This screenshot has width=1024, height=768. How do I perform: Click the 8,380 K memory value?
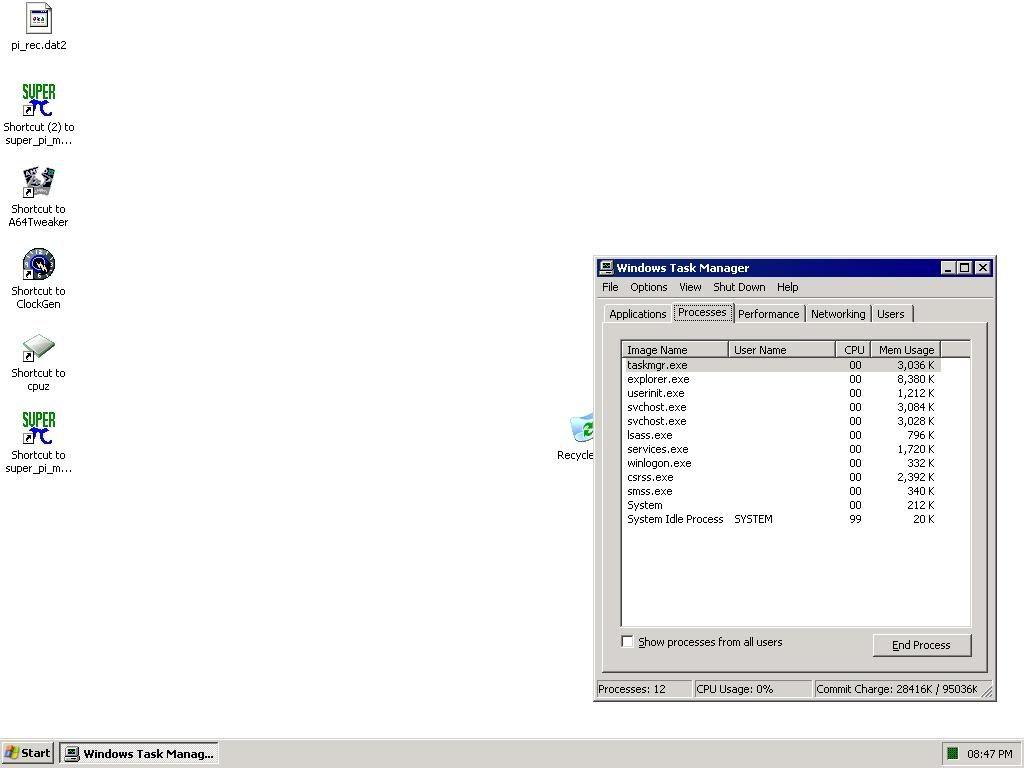916,379
